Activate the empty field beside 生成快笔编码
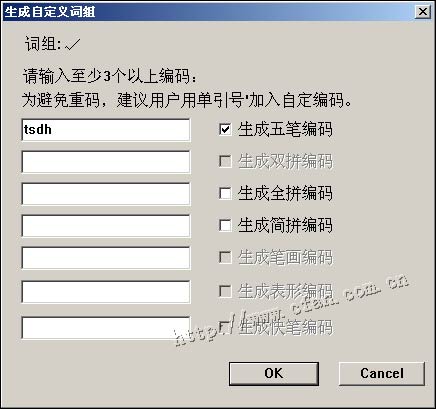This screenshot has height=409, width=436. pyautogui.click(x=106, y=327)
